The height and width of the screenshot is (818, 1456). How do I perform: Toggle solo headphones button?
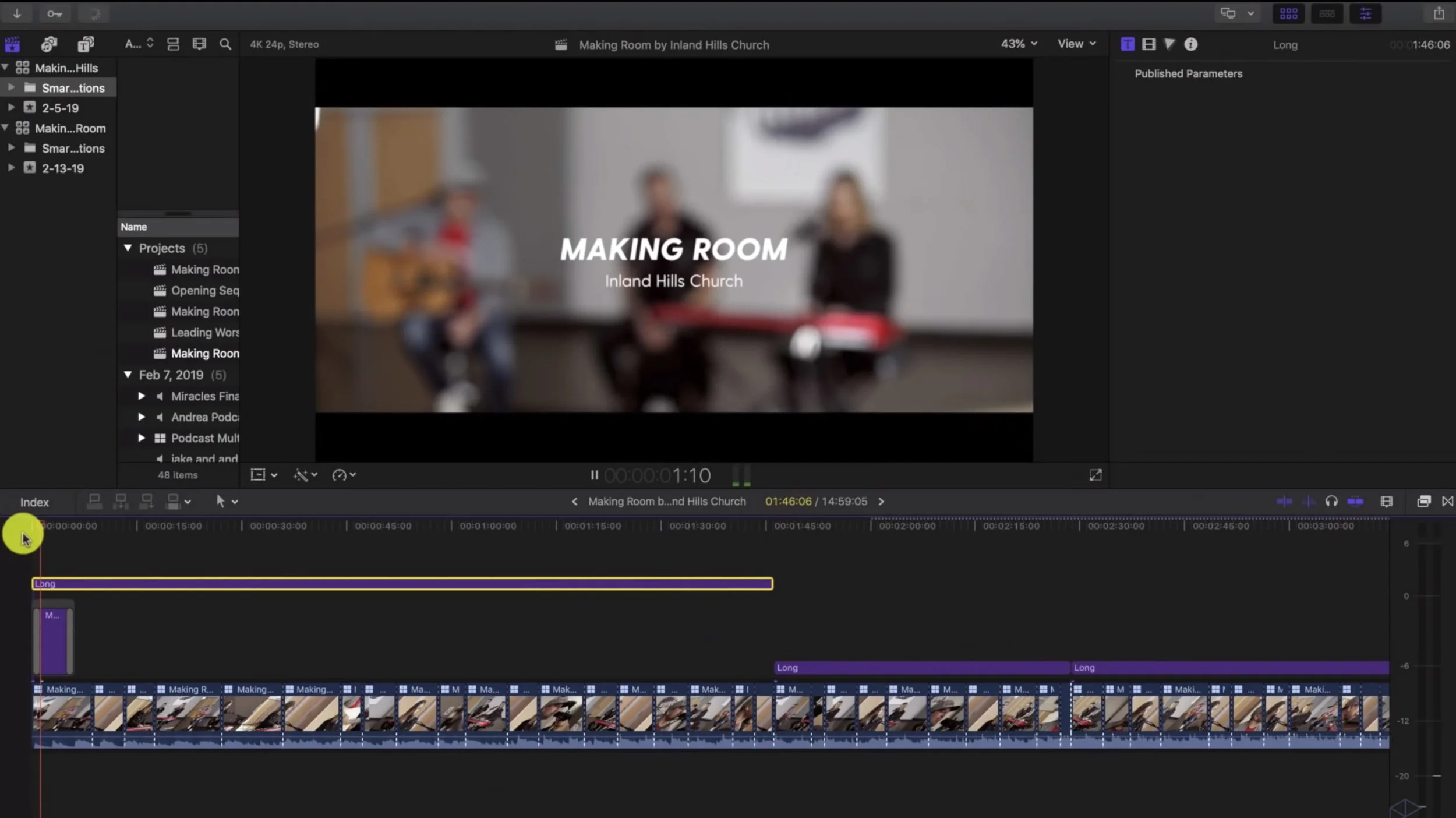pyautogui.click(x=1331, y=502)
